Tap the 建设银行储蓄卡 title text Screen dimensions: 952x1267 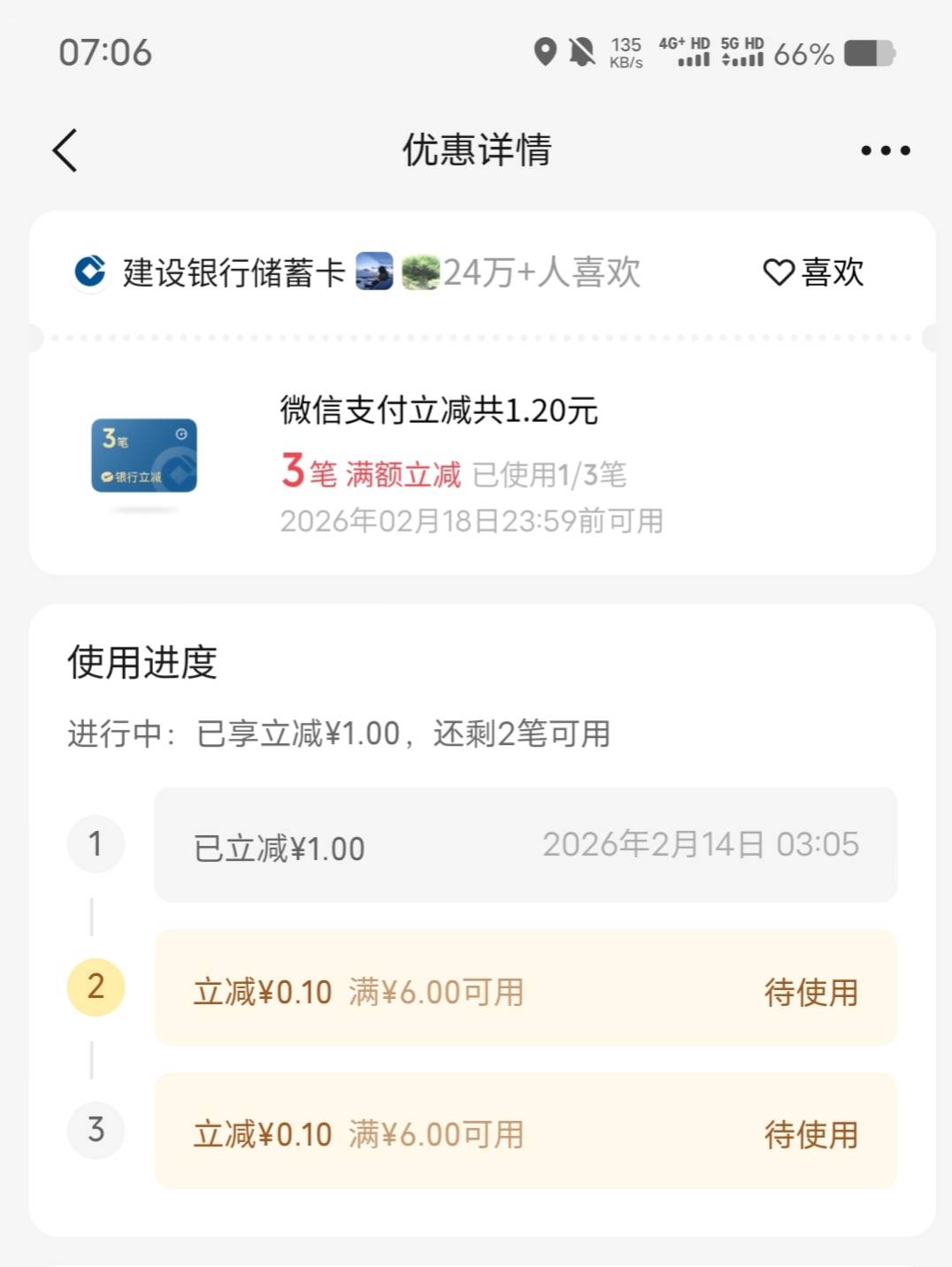[x=234, y=273]
